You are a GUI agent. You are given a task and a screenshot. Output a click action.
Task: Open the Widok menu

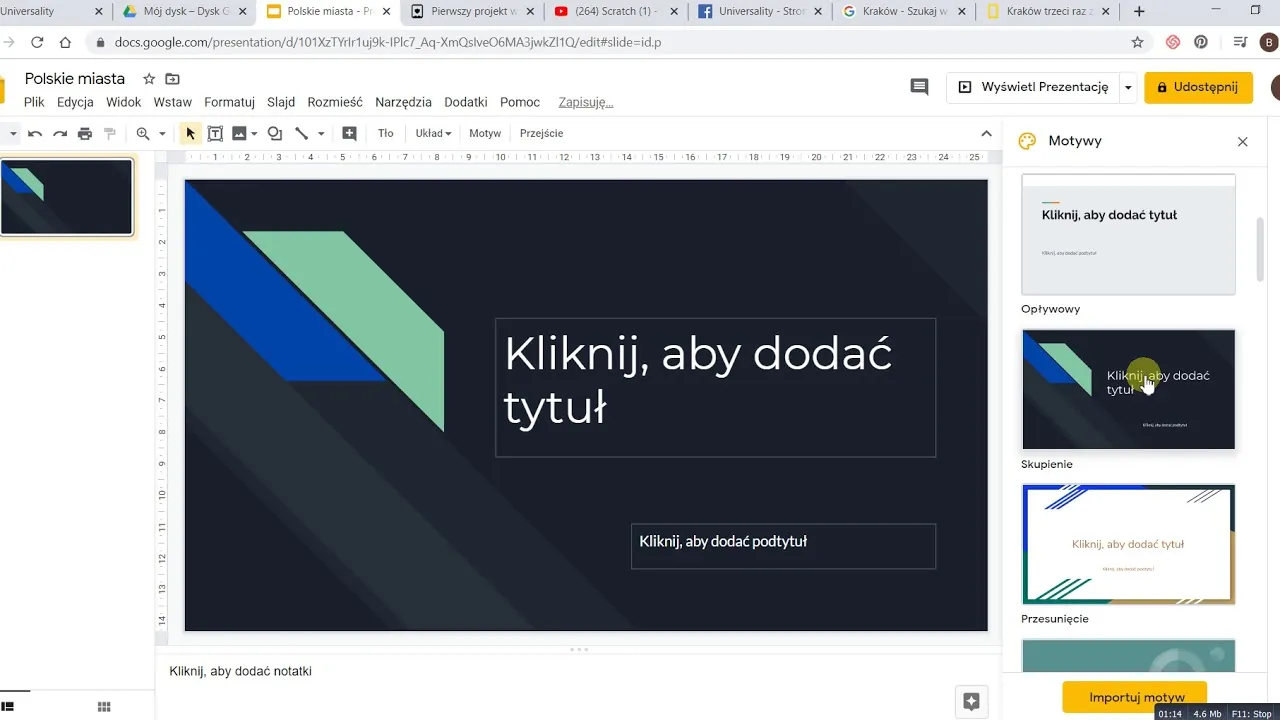point(124,102)
